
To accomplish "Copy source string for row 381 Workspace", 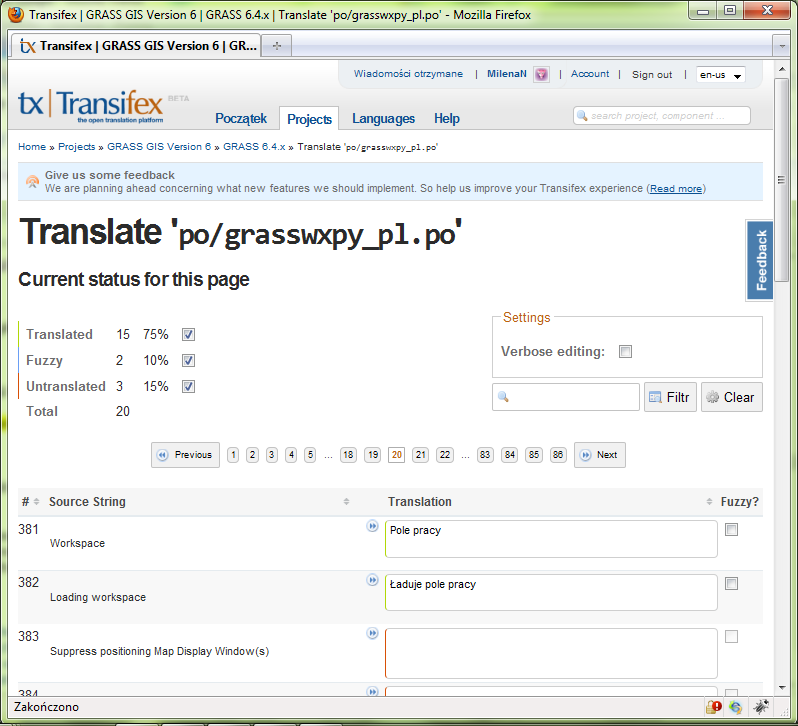I will [x=373, y=526].
